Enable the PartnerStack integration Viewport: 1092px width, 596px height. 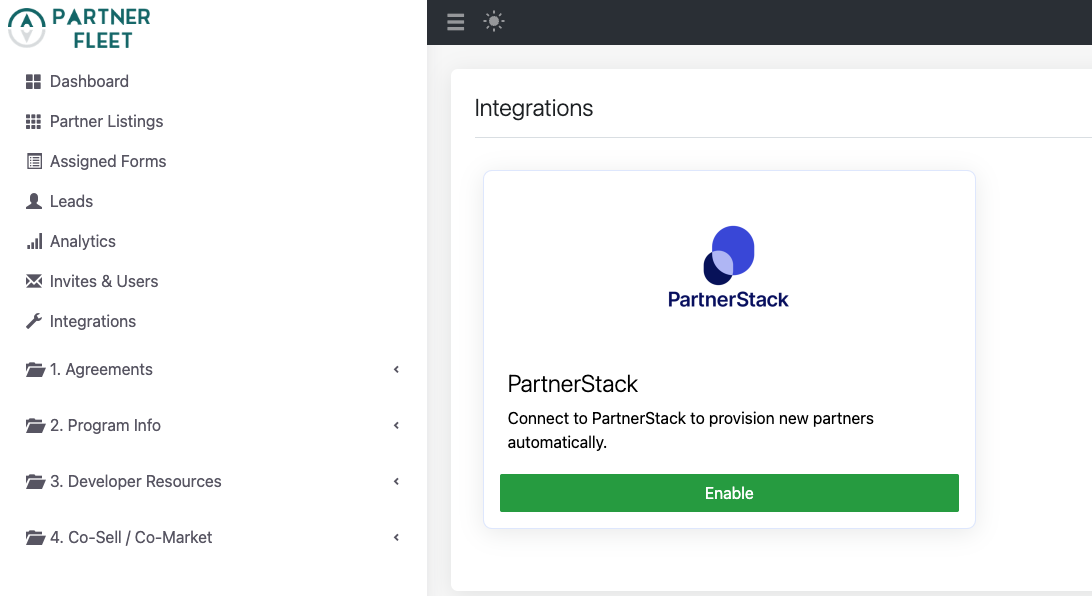pos(729,493)
